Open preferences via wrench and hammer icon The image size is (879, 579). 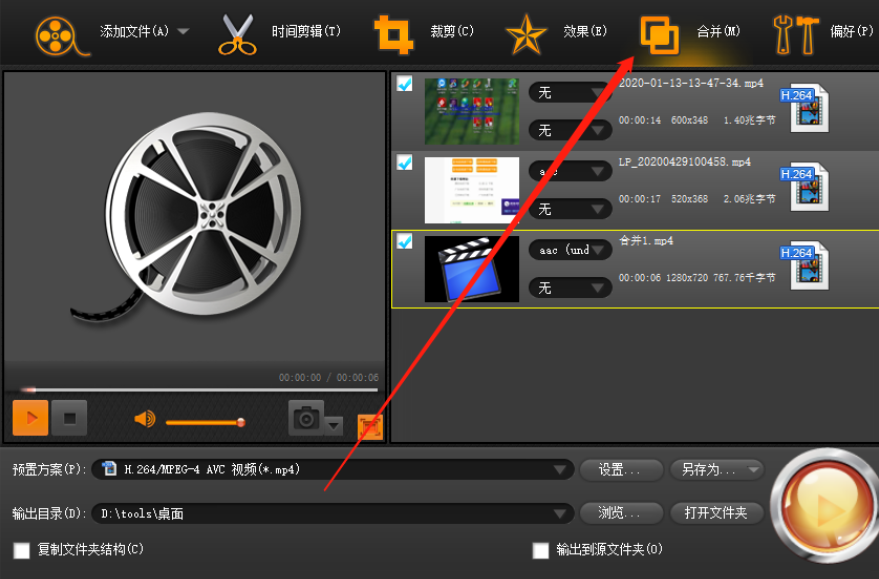click(x=795, y=35)
